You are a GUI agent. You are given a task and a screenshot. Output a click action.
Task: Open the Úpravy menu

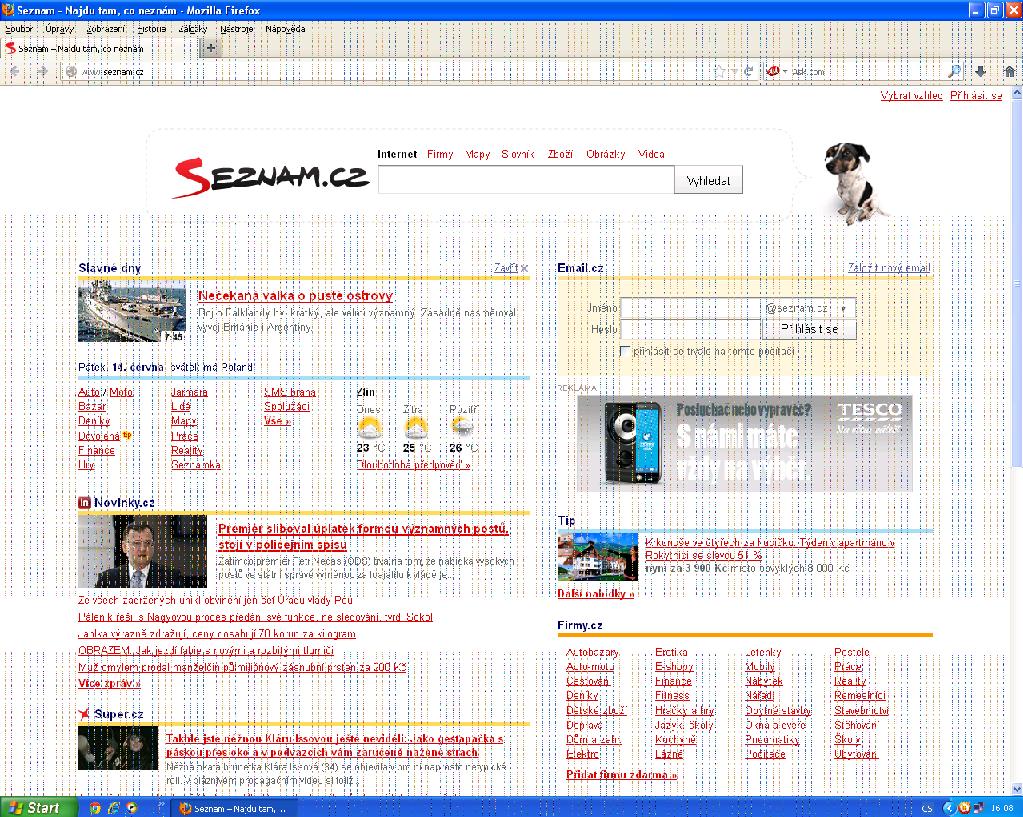tap(59, 29)
